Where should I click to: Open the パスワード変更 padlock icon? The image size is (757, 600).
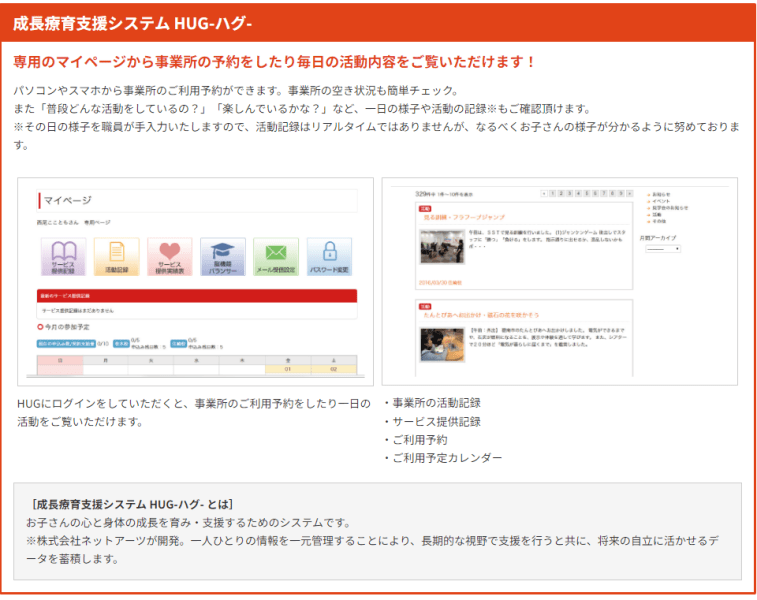(x=329, y=257)
